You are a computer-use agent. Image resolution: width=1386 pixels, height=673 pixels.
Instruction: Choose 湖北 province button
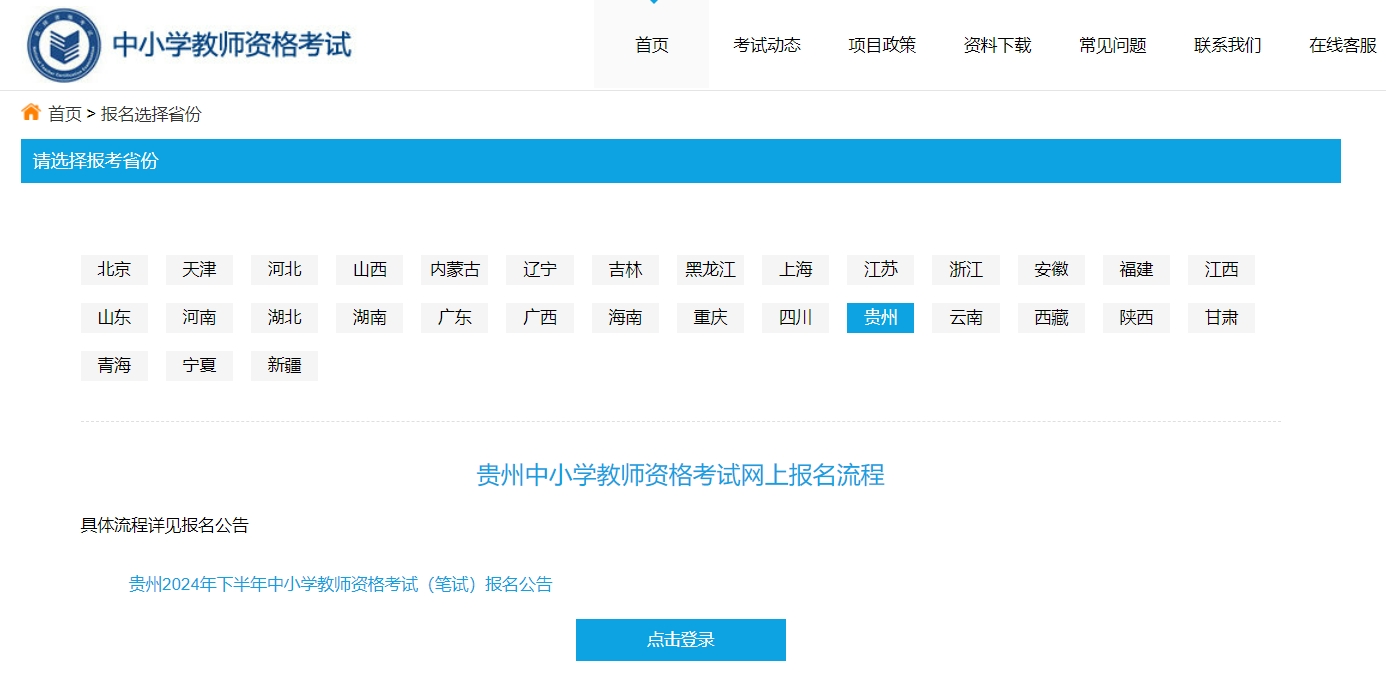tap(284, 318)
